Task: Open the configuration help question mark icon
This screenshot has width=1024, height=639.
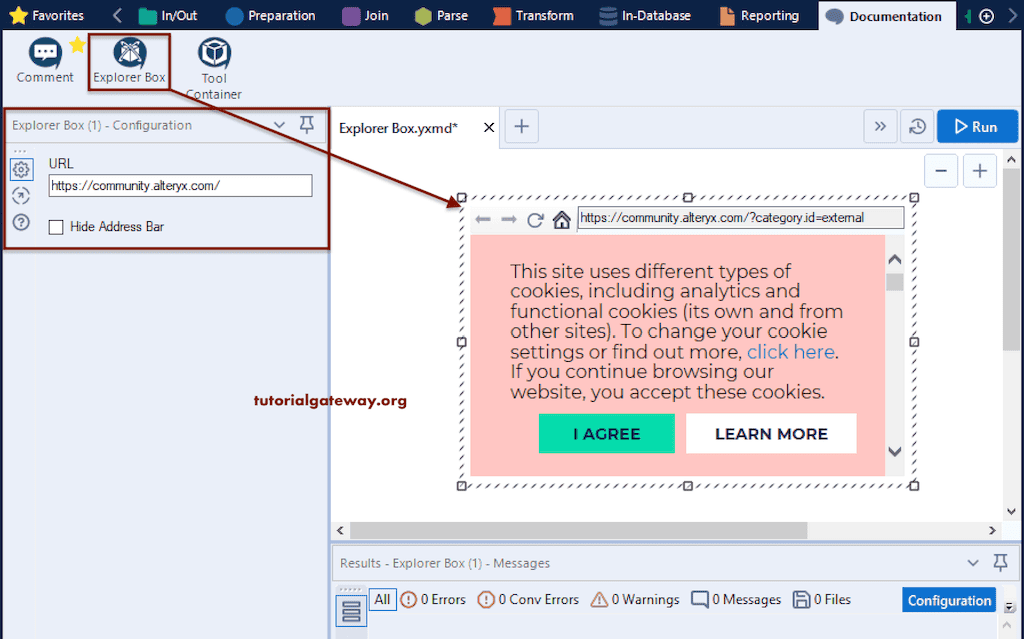Action: point(21,222)
